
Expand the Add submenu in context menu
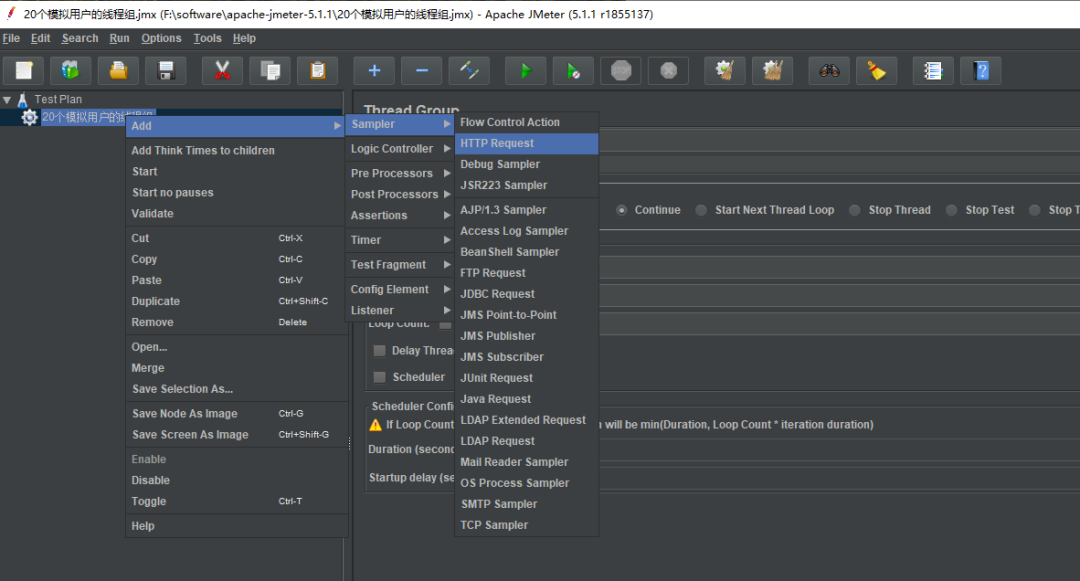[x=234, y=126]
